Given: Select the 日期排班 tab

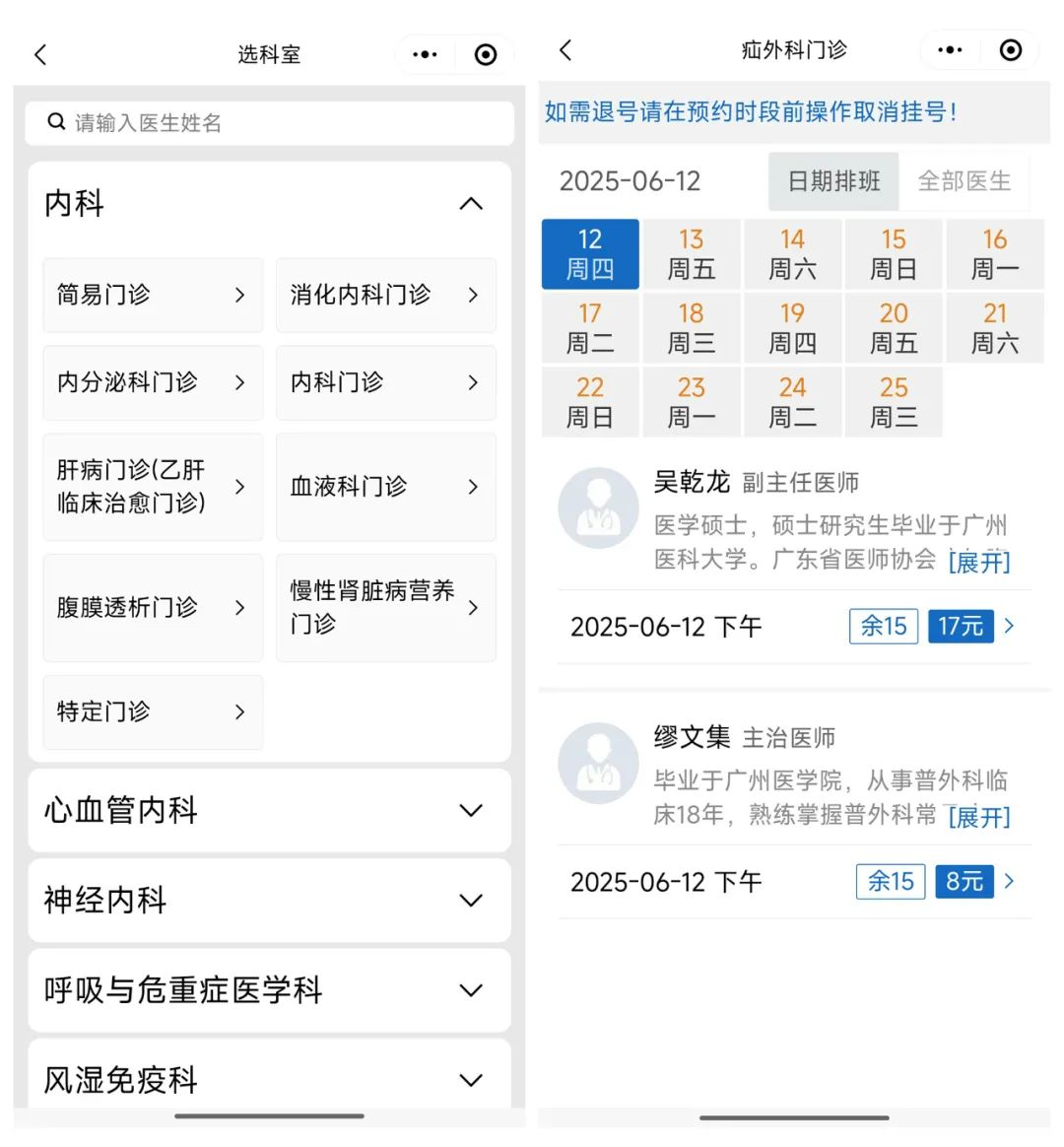Looking at the screenshot, I should 833,181.
